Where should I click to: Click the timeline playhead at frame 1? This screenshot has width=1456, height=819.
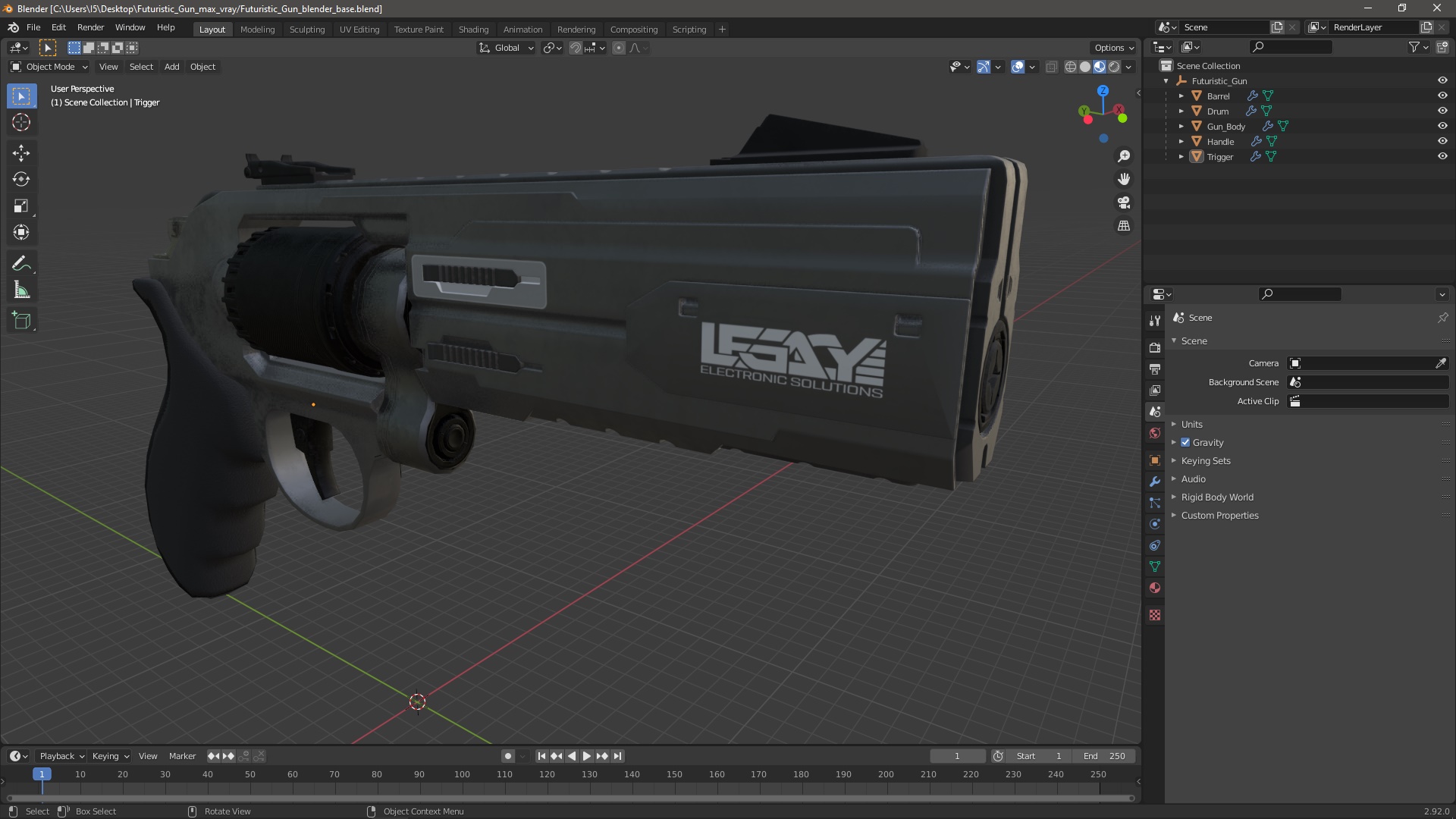point(42,774)
